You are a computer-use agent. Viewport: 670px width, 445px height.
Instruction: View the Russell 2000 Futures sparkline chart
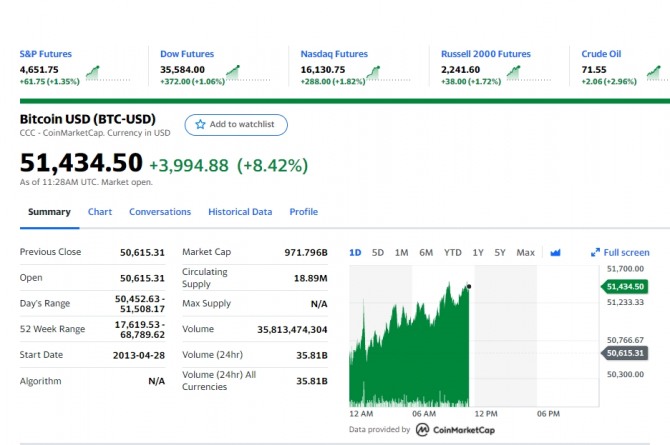tap(528, 73)
